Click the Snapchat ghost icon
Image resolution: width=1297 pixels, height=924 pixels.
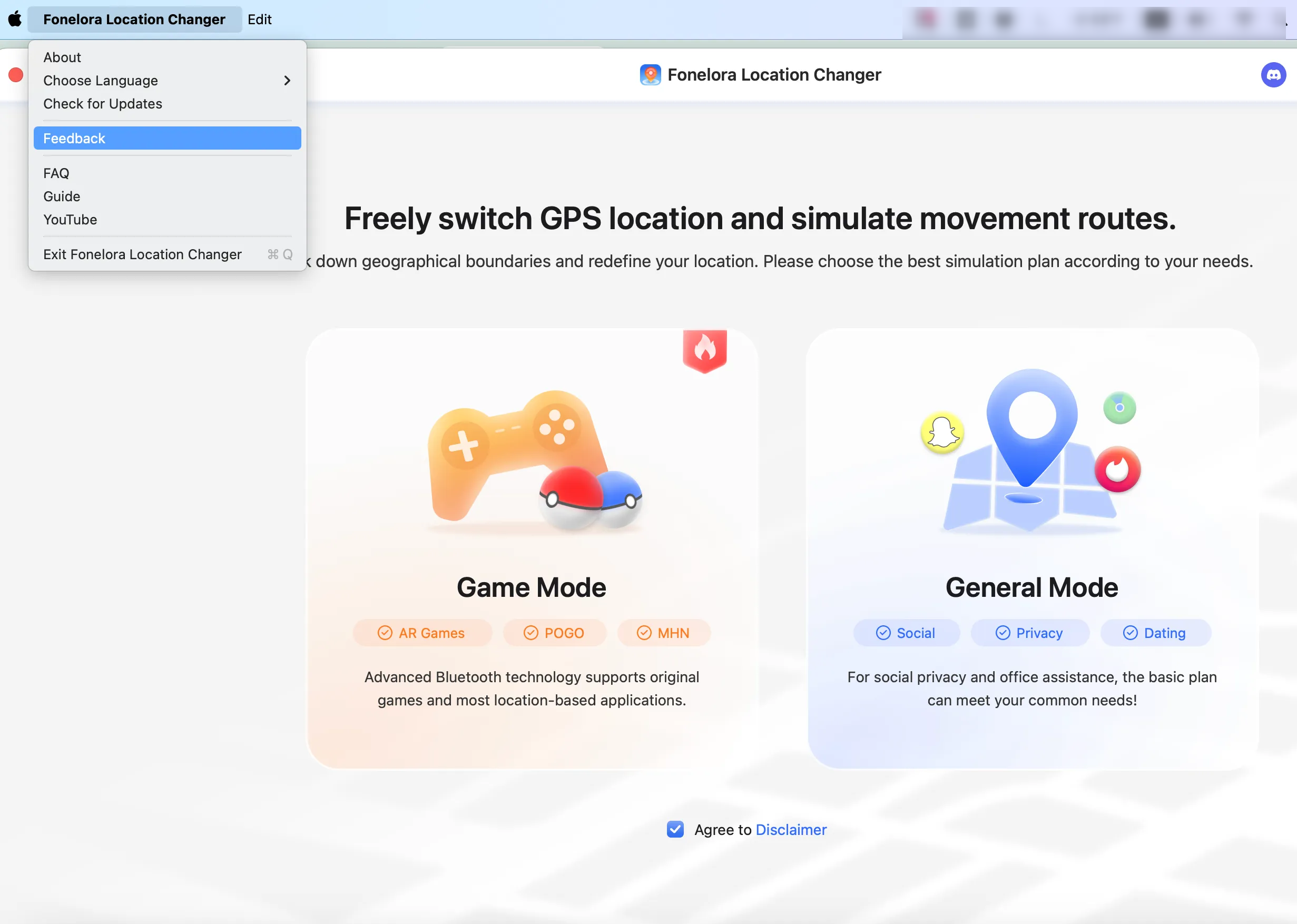(x=942, y=432)
